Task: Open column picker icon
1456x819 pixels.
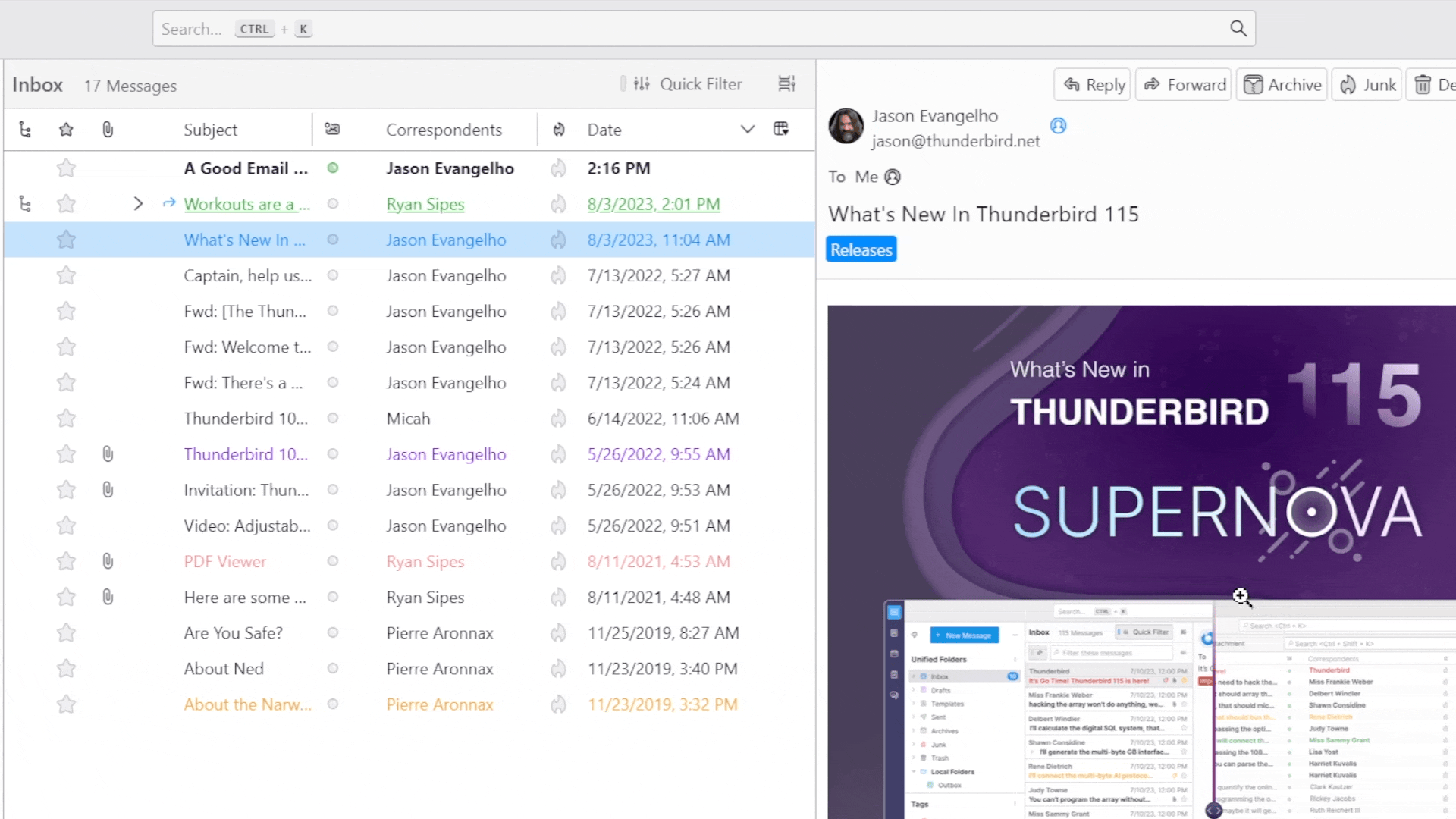Action: [781, 129]
